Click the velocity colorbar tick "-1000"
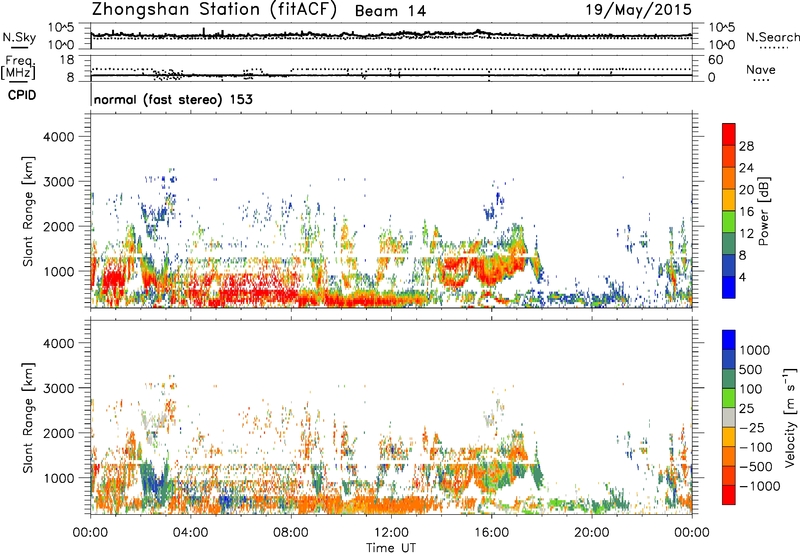This screenshot has height=554, width=800. pos(759,486)
